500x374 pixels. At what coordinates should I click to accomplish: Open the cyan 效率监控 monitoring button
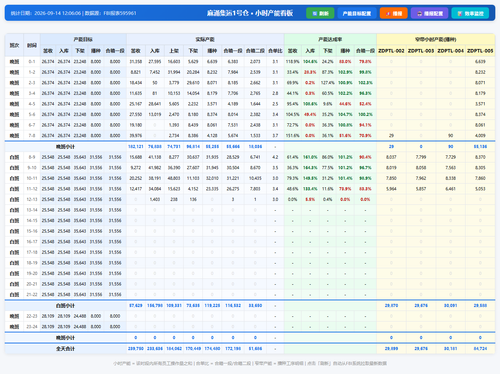(x=470, y=13)
